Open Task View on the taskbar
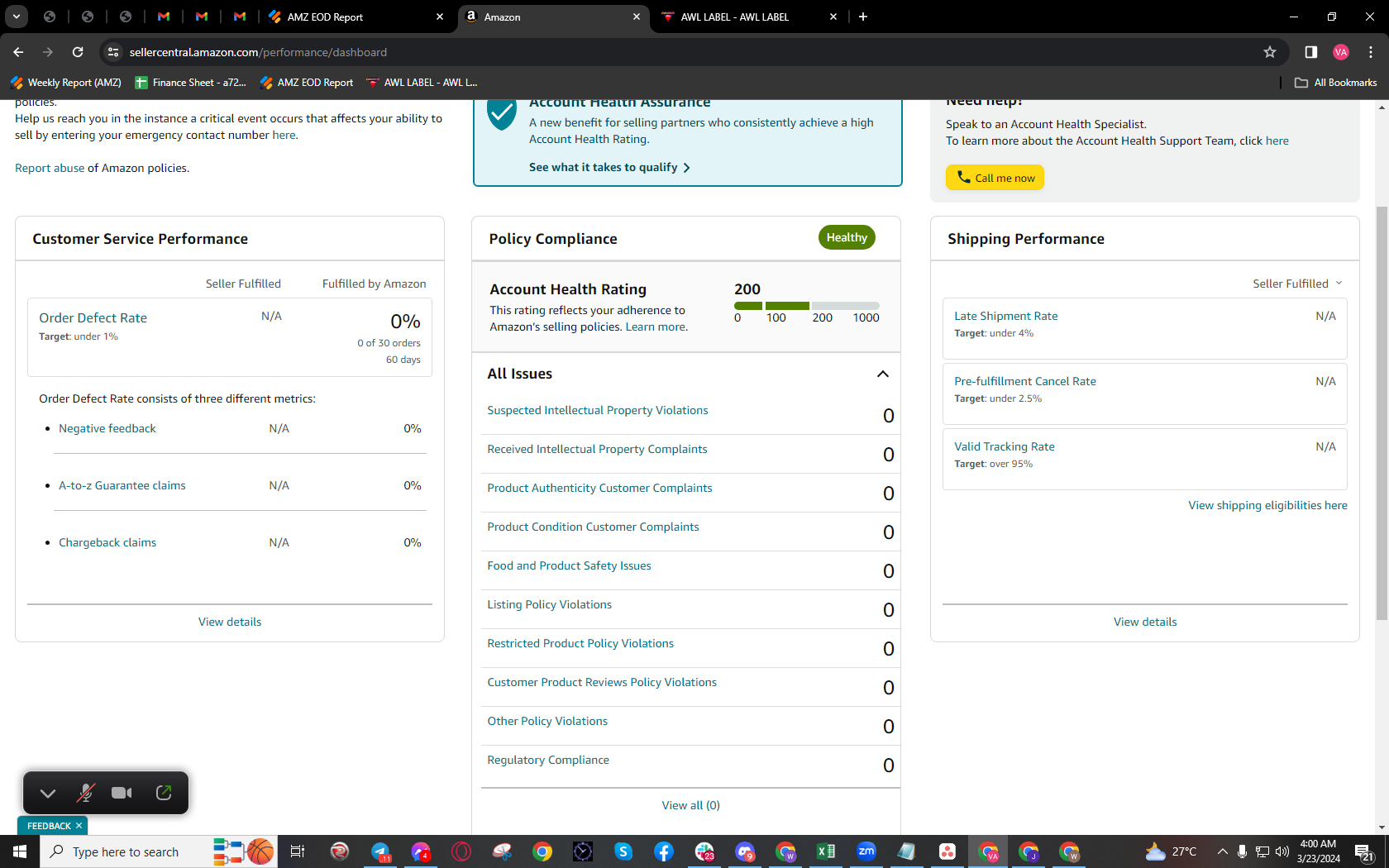This screenshot has width=1389, height=868. click(x=298, y=851)
